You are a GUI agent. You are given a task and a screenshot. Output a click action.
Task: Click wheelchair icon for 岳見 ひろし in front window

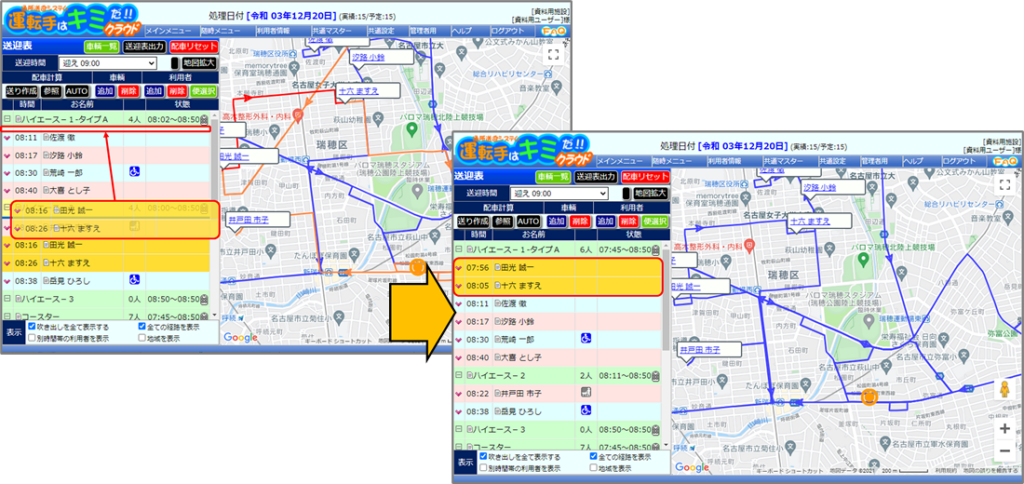(x=586, y=411)
